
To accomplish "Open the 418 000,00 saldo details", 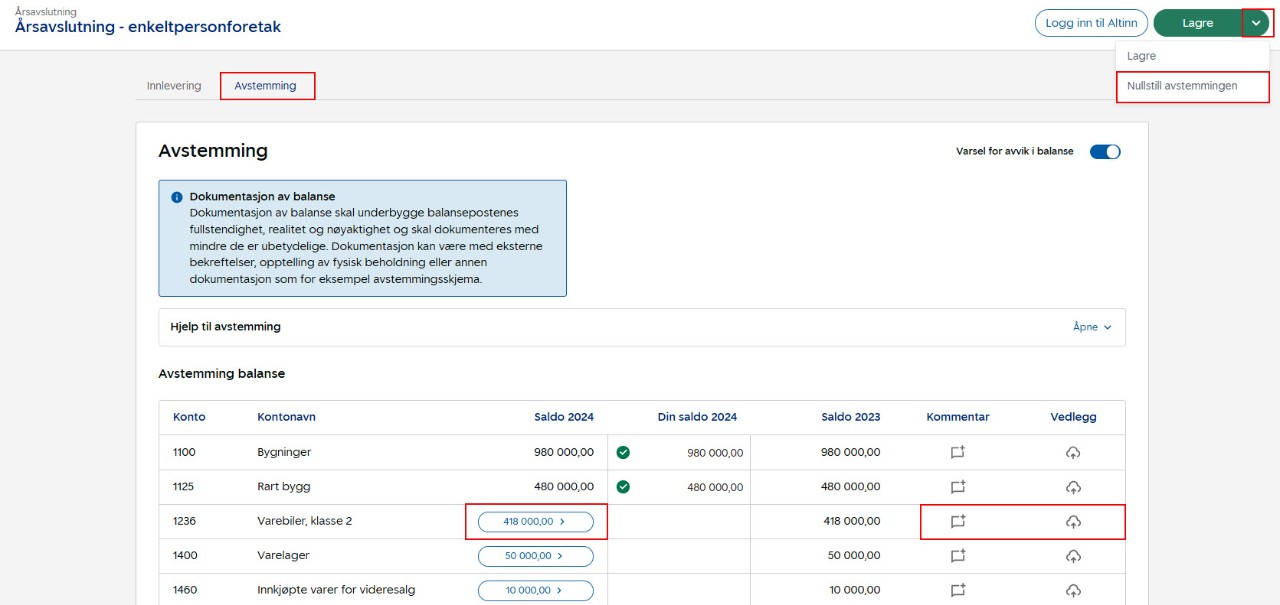I will [535, 521].
